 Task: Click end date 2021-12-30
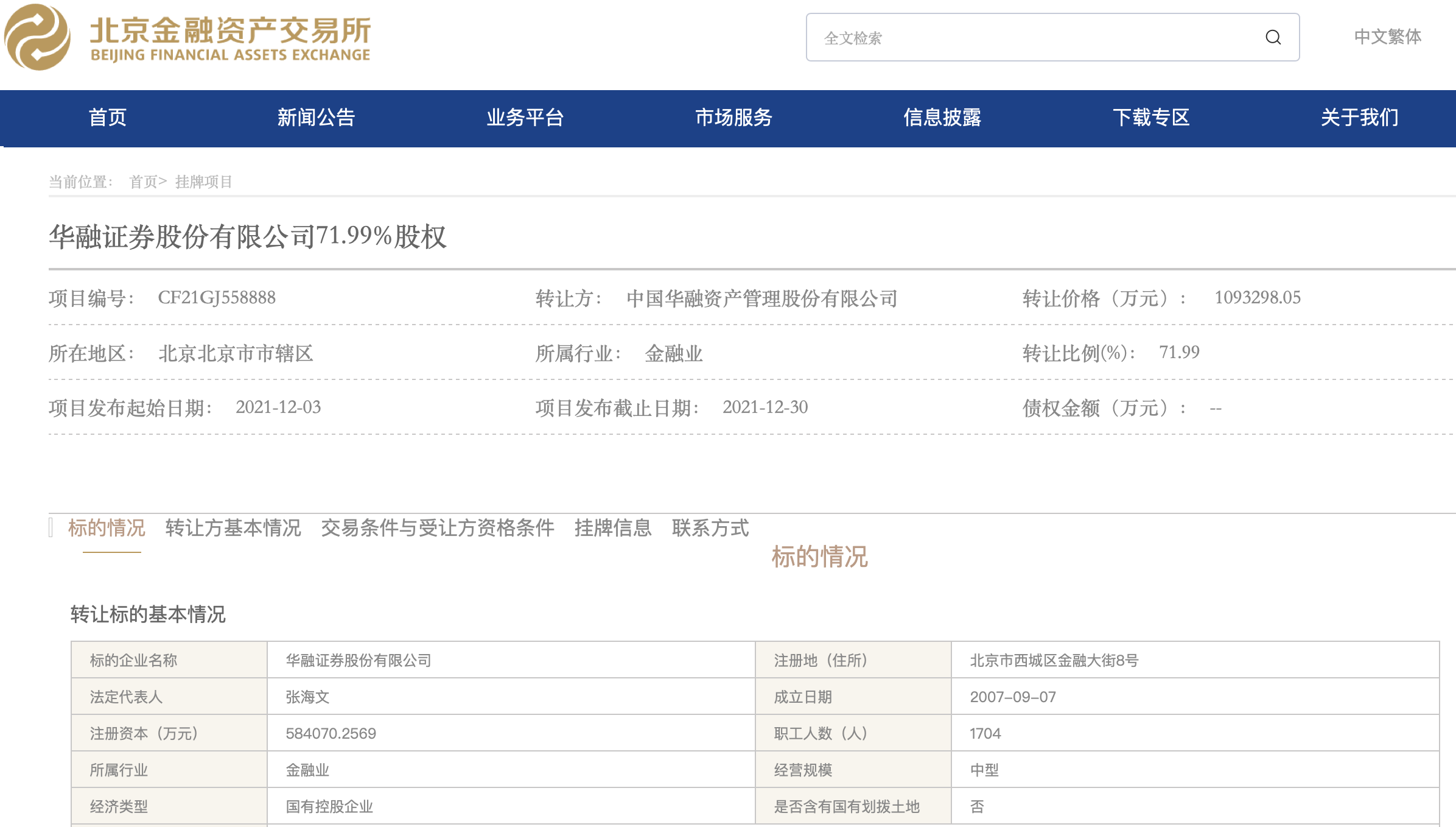tap(765, 407)
